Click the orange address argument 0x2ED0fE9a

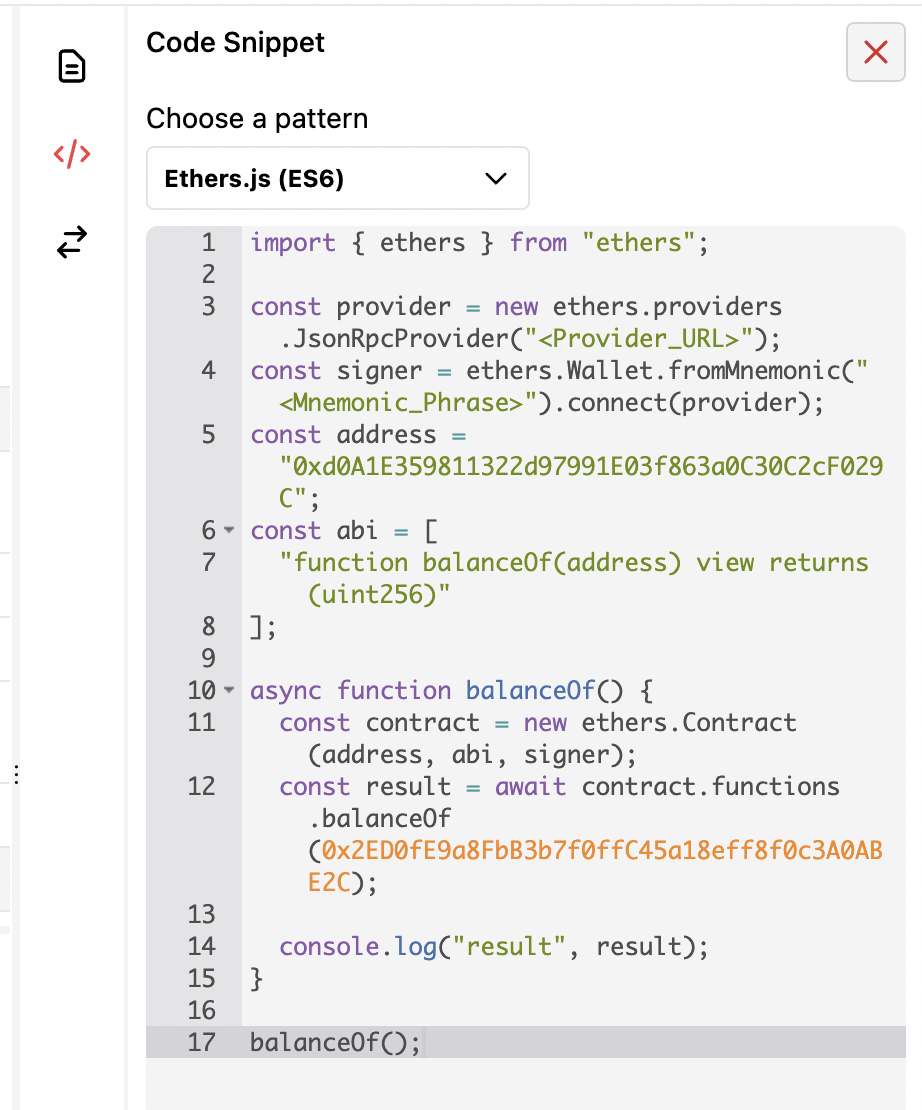[595, 866]
